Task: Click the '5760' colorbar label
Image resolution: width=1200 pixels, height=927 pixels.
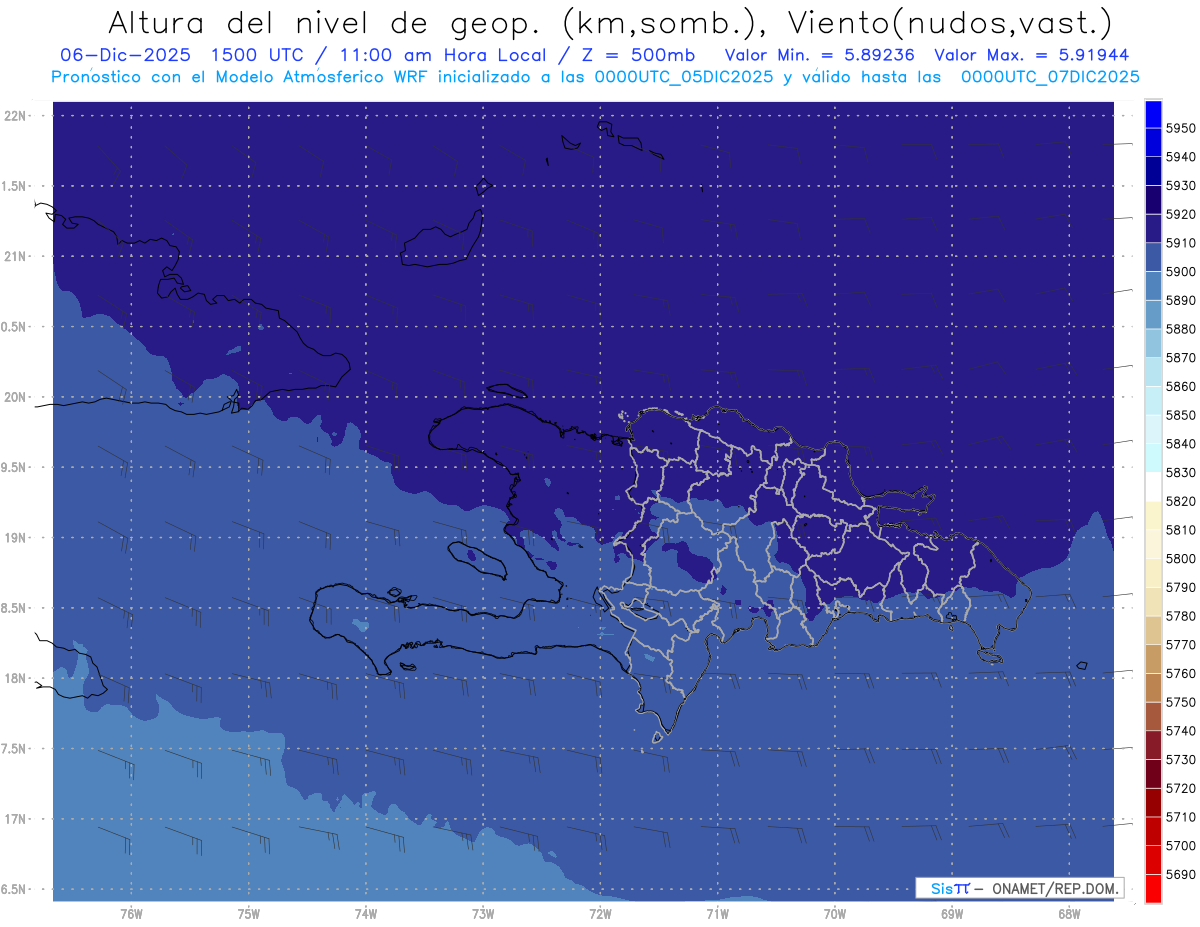Action: 1181,673
